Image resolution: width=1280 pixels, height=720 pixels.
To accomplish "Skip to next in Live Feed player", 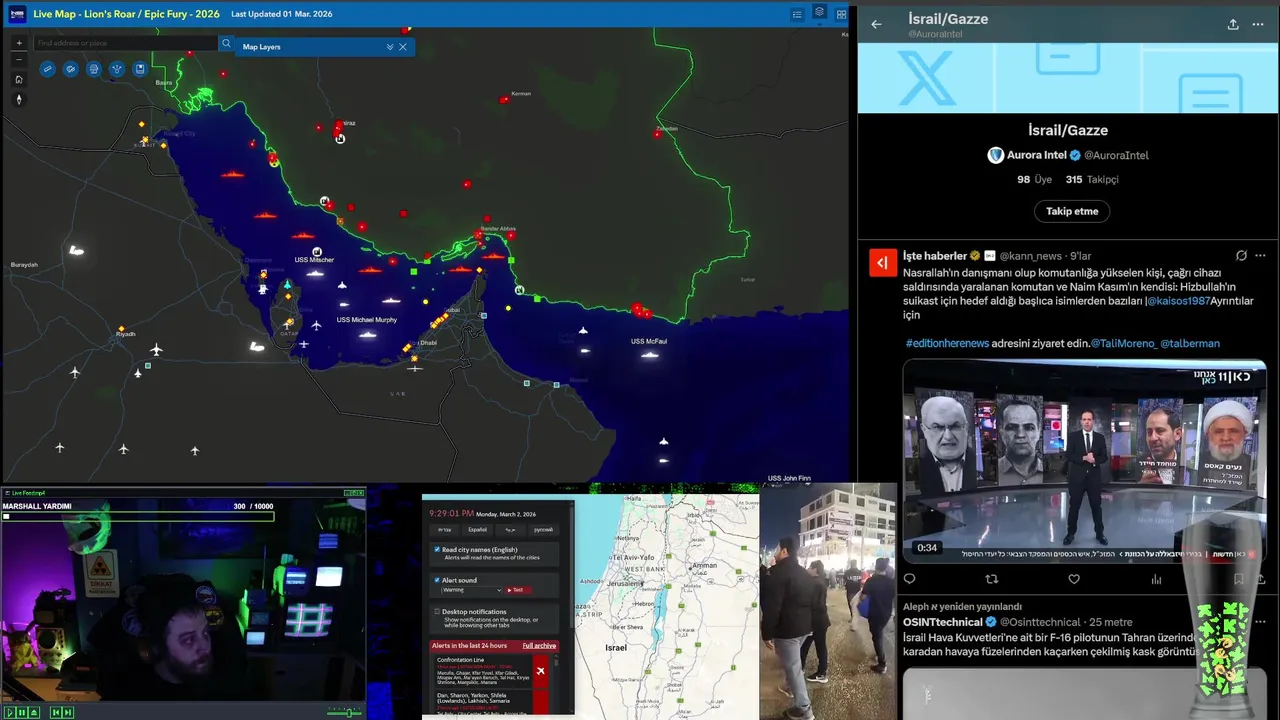I will pyautogui.click(x=68, y=712).
